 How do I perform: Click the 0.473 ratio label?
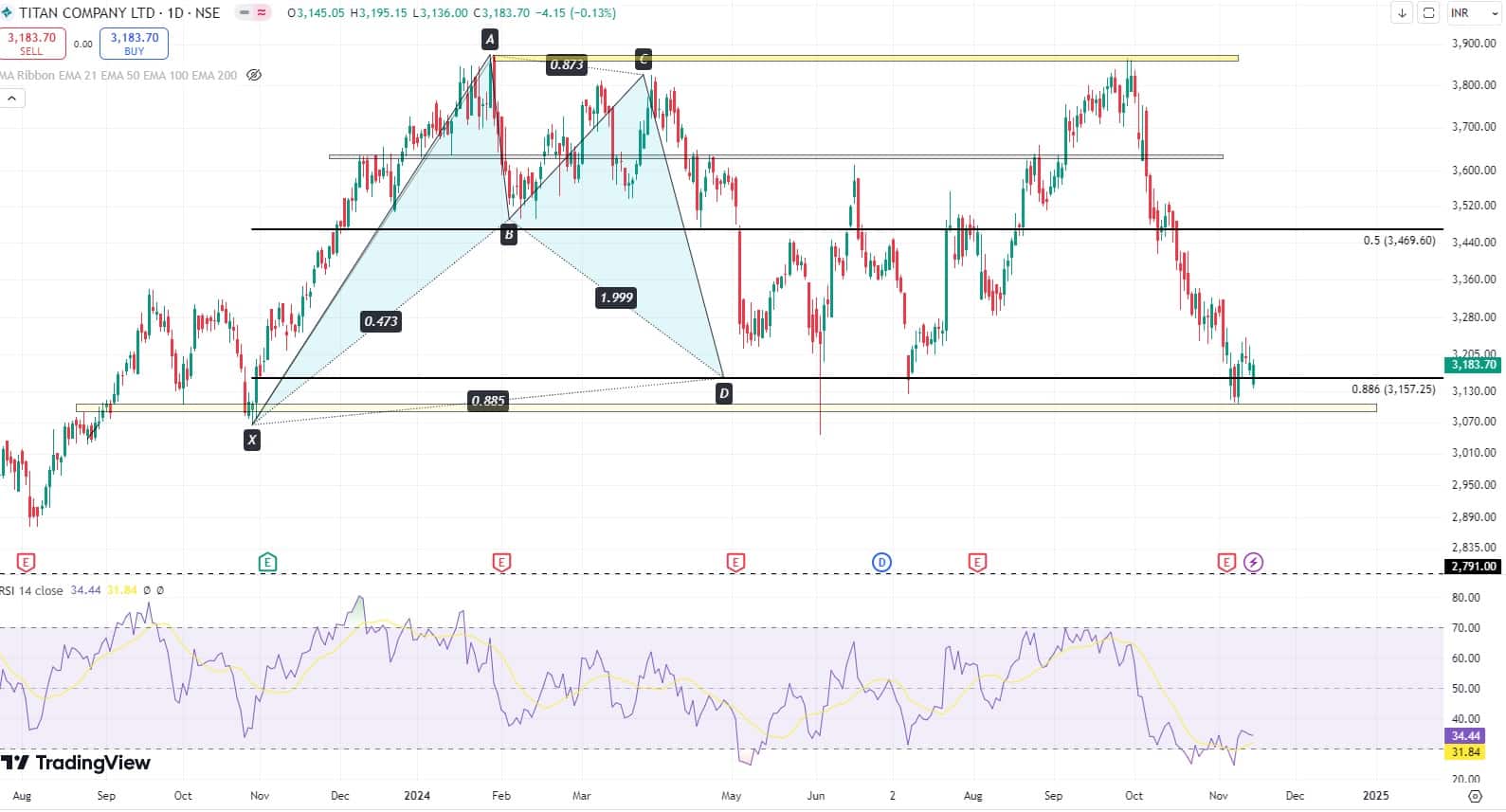381,321
